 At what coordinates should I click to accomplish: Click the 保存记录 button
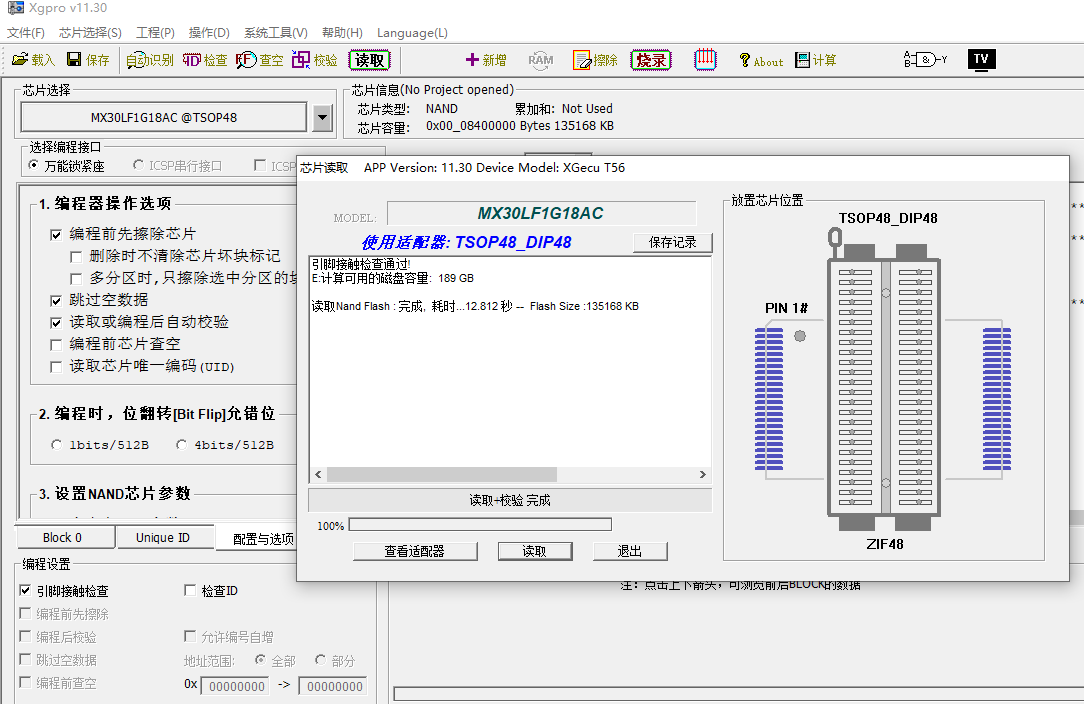672,242
